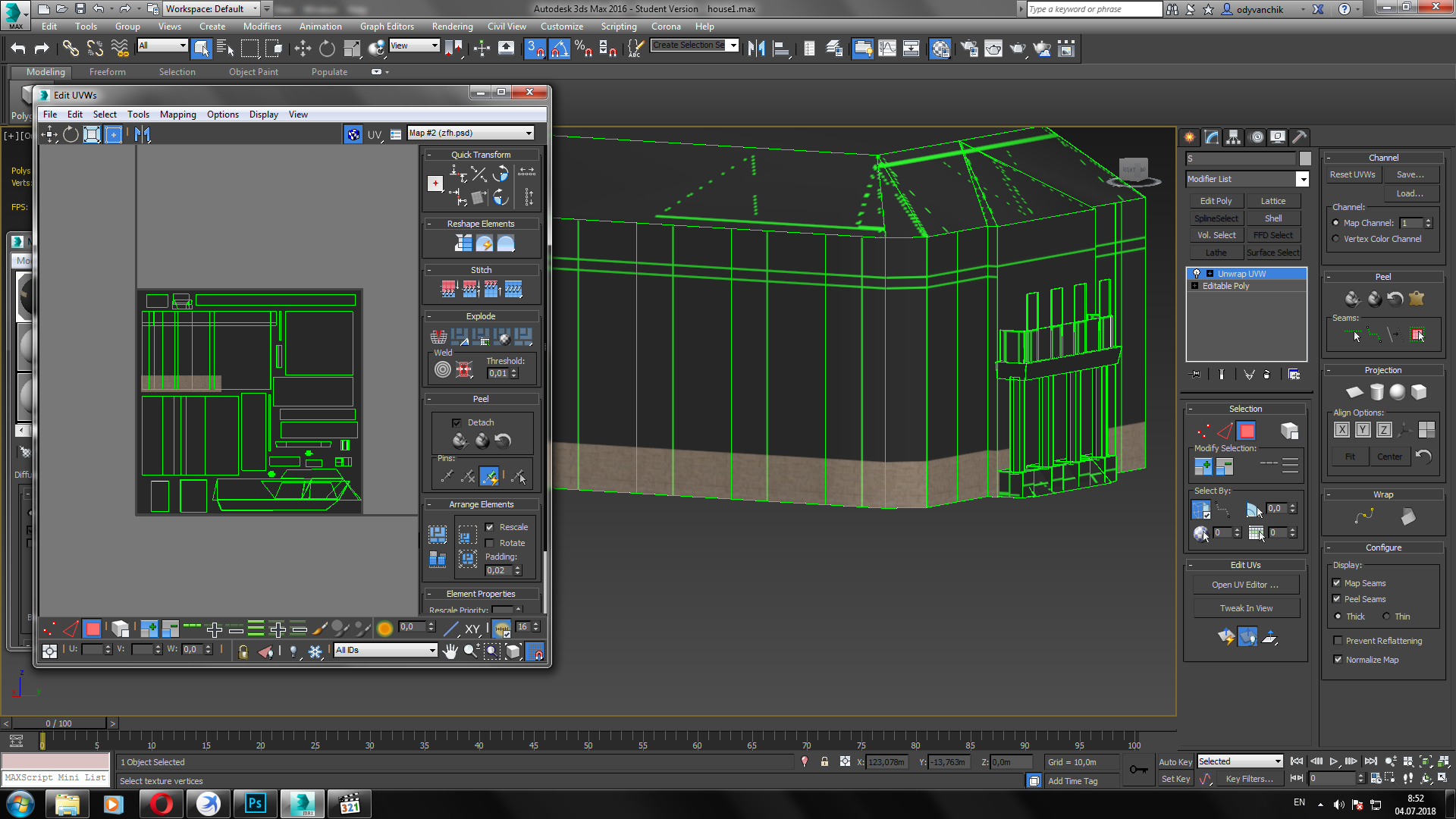Open the Map #2 (zfh.psd) texture dropdown

pyautogui.click(x=470, y=133)
